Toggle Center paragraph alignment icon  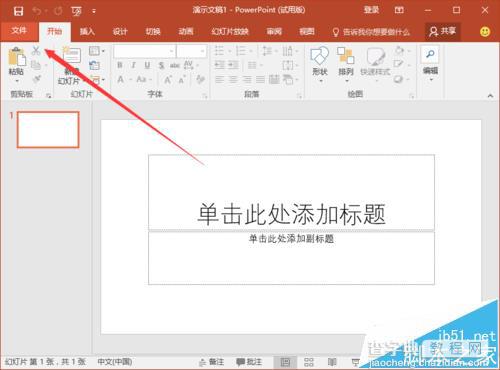click(233, 79)
